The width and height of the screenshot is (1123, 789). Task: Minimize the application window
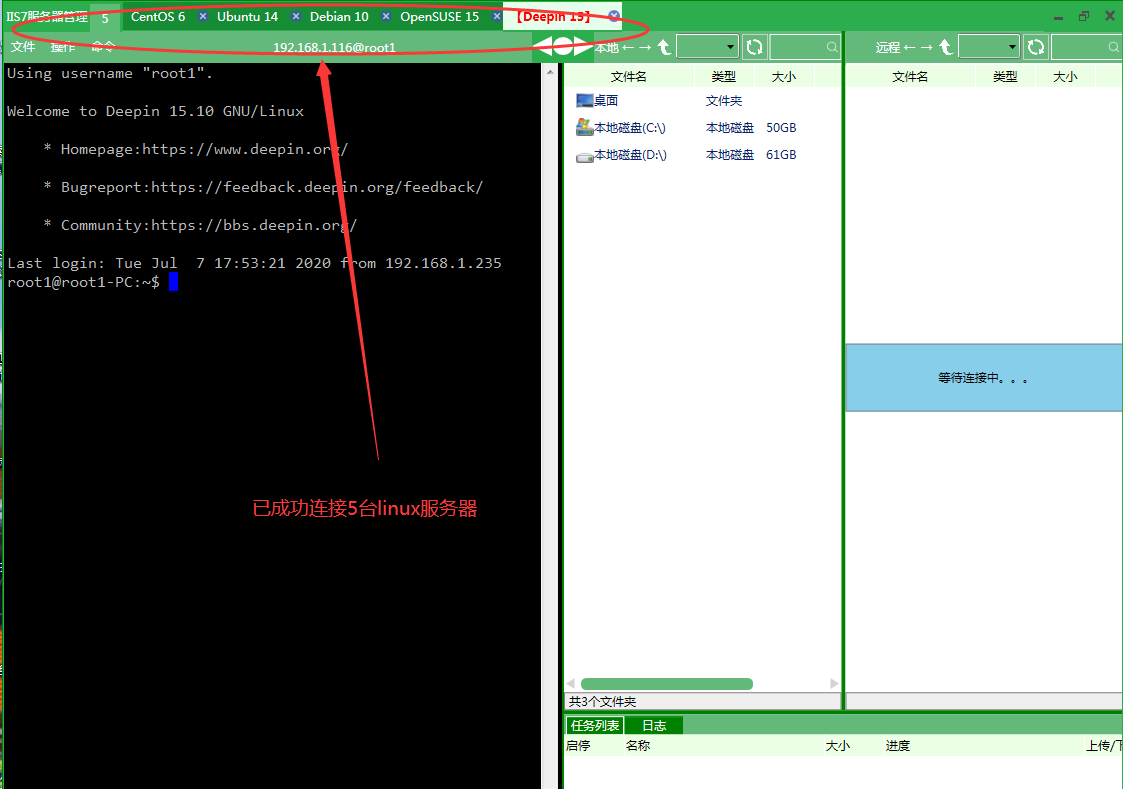pyautogui.click(x=1059, y=16)
